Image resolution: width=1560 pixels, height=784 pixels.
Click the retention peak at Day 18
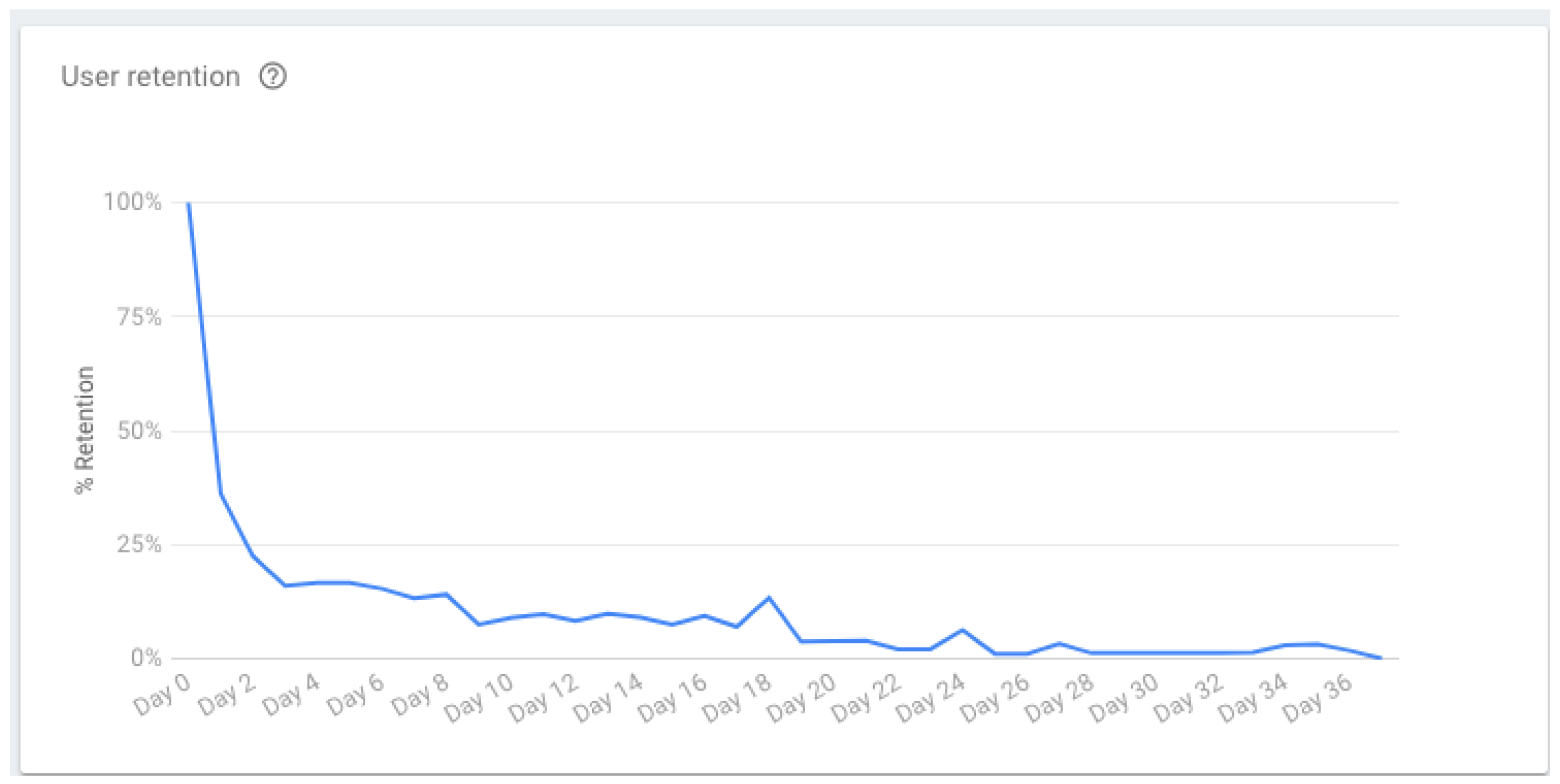point(768,598)
